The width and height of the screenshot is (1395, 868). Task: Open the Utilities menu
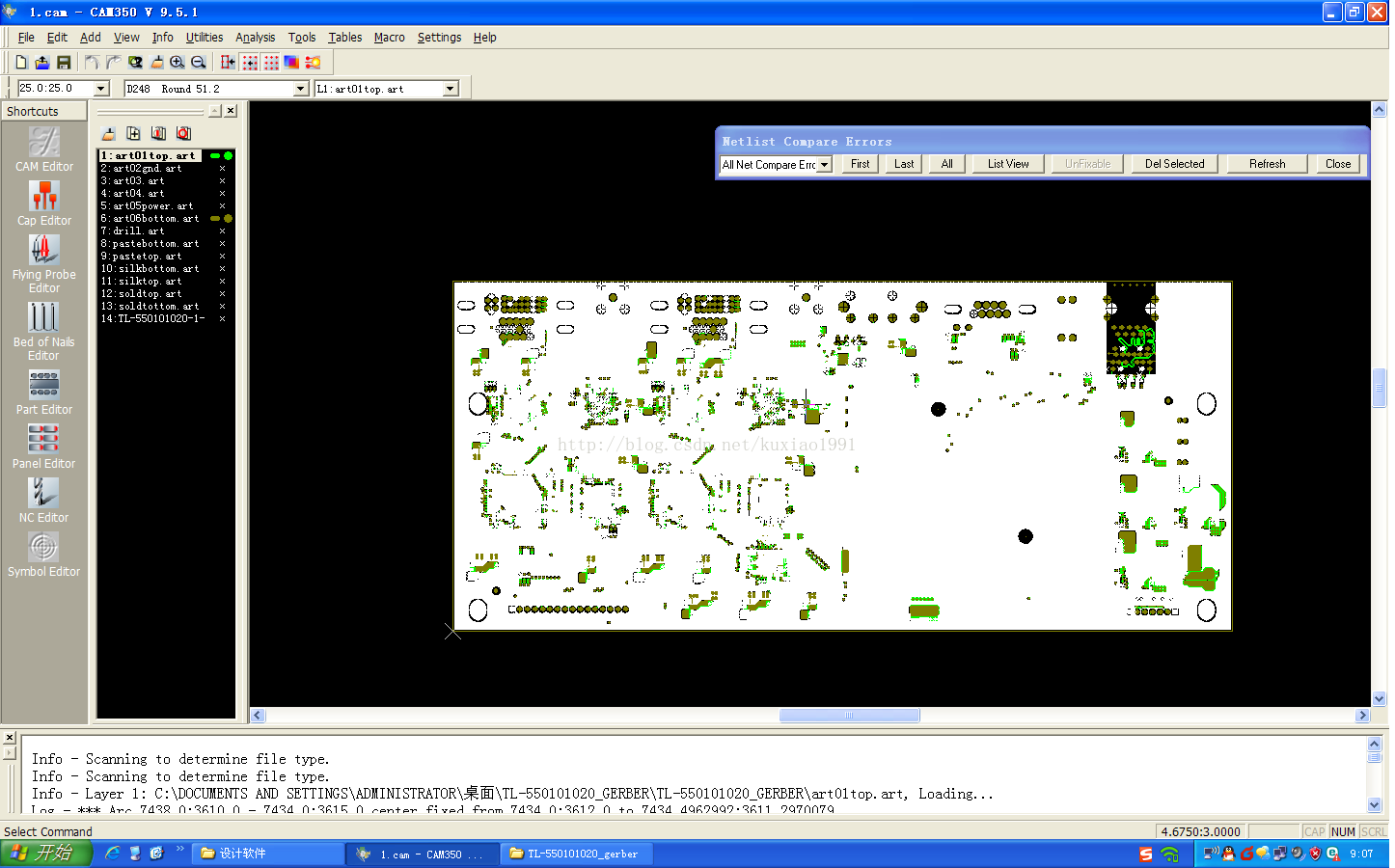click(x=205, y=38)
